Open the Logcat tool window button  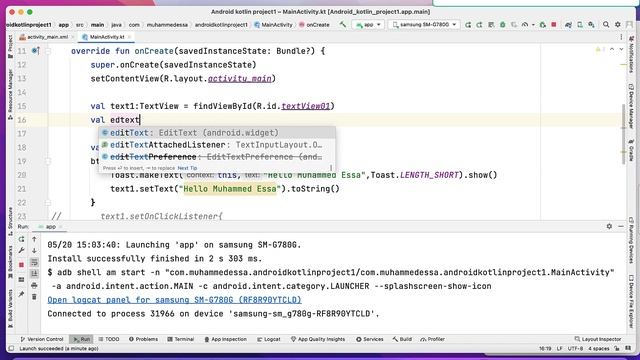point(269,339)
